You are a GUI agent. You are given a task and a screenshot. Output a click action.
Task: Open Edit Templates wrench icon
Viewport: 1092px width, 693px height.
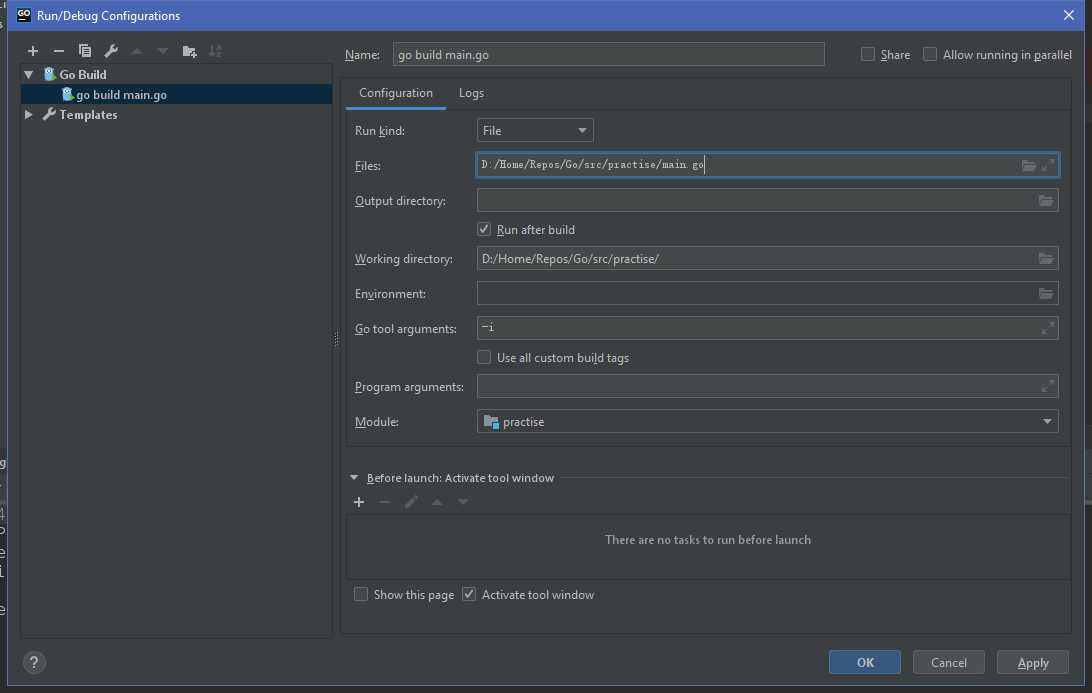[111, 51]
